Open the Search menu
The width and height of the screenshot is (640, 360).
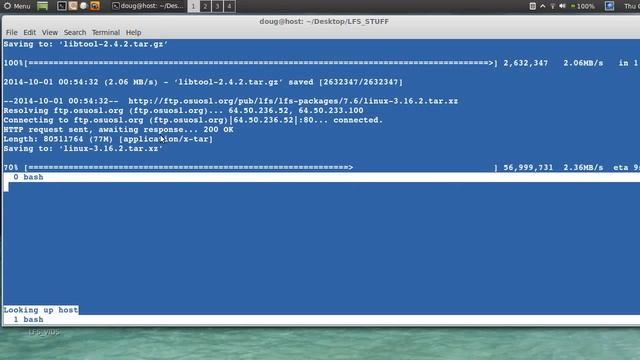(75, 32)
